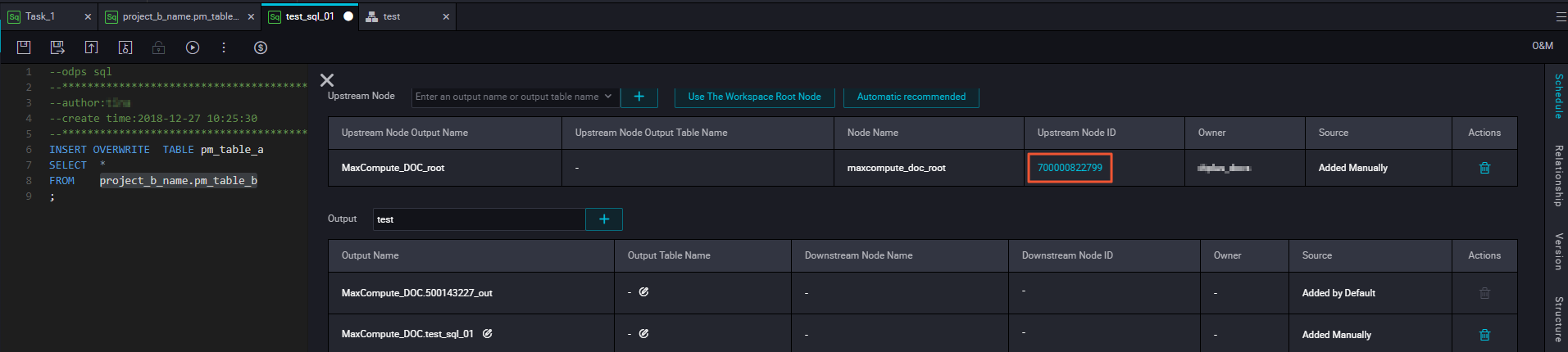Open the Schedule side panel tab
The image size is (1568, 352).
pos(1558,96)
